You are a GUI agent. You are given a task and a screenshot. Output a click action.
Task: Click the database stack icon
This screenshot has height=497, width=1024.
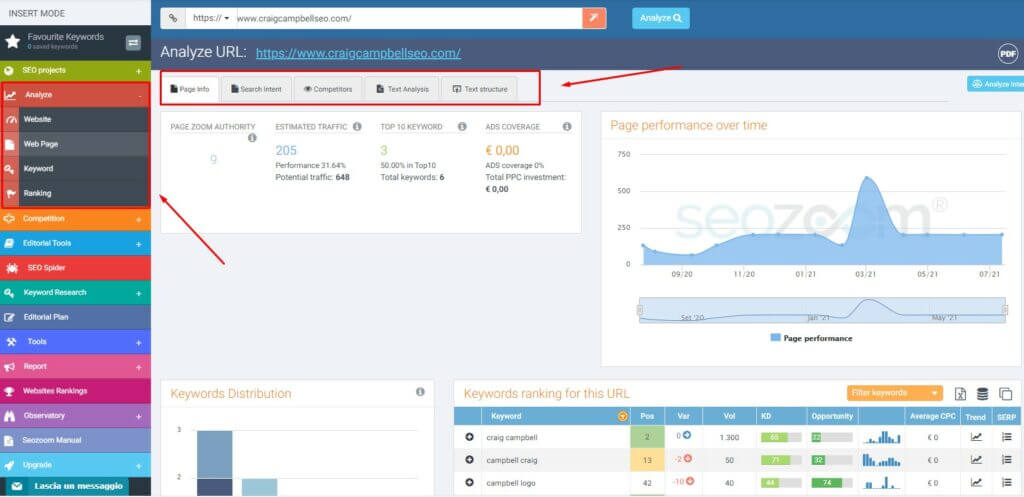pyautogui.click(x=983, y=394)
